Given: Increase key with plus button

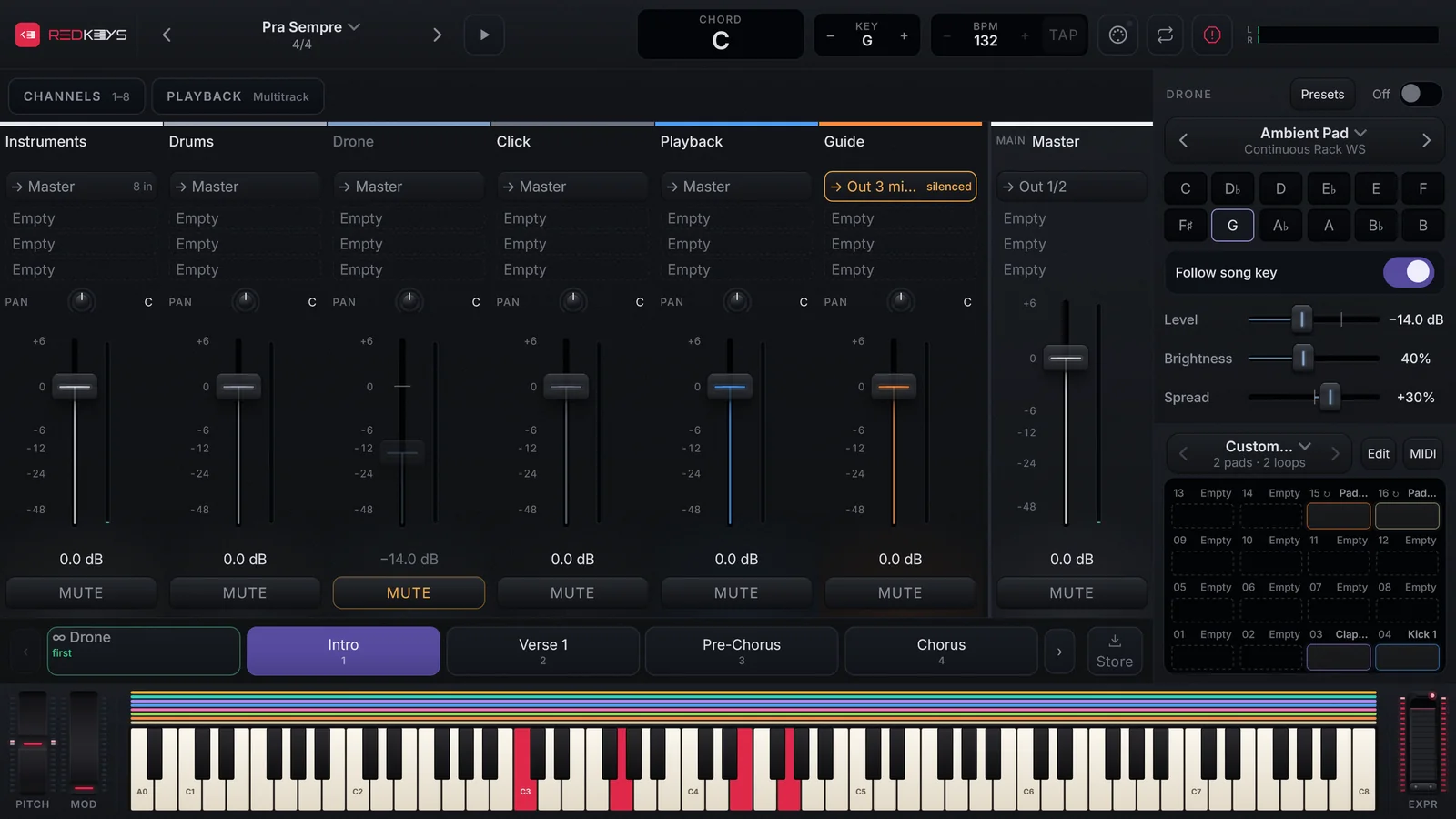Looking at the screenshot, I should (x=904, y=35).
